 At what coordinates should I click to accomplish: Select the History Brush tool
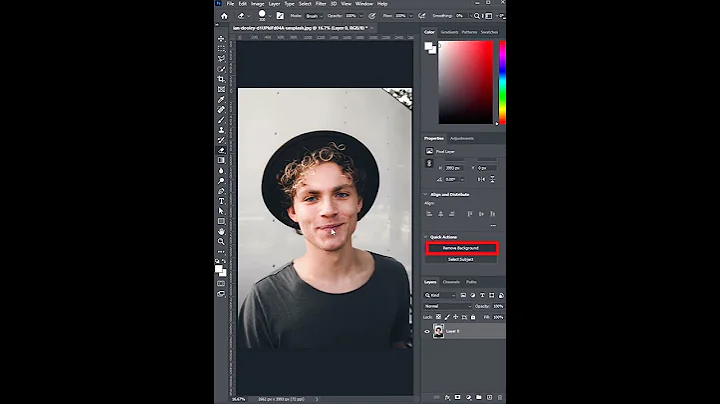[x=221, y=140]
